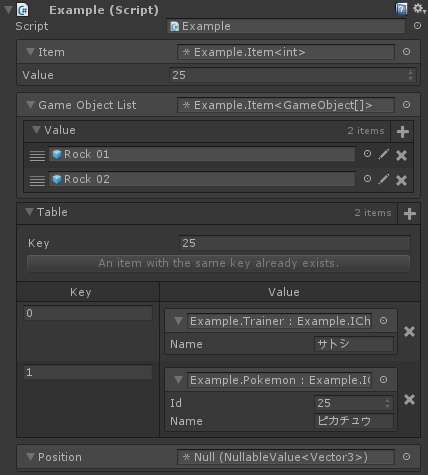
Task: Click the Pokemon Name field ピカチュウ
Action: (x=354, y=421)
